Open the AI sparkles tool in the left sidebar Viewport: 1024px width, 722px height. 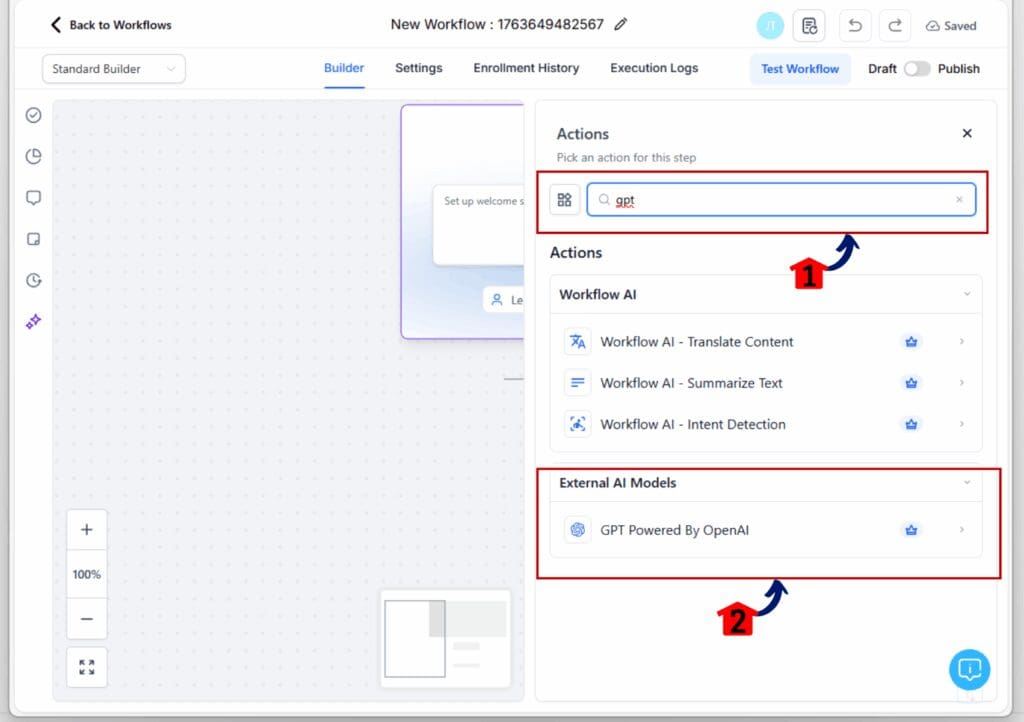(x=33, y=321)
